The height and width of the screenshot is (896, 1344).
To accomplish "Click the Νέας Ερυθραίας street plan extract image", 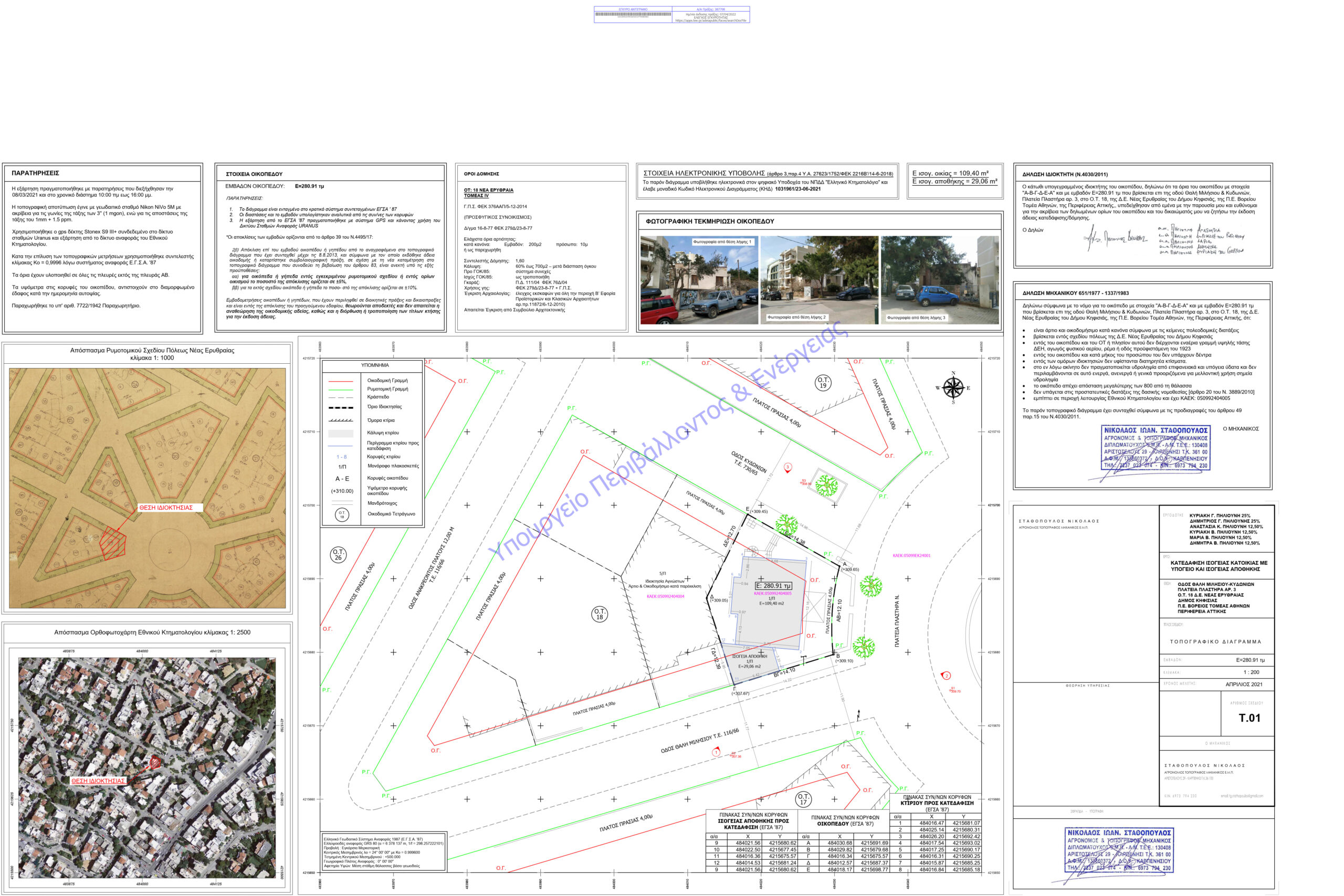I will [x=148, y=488].
